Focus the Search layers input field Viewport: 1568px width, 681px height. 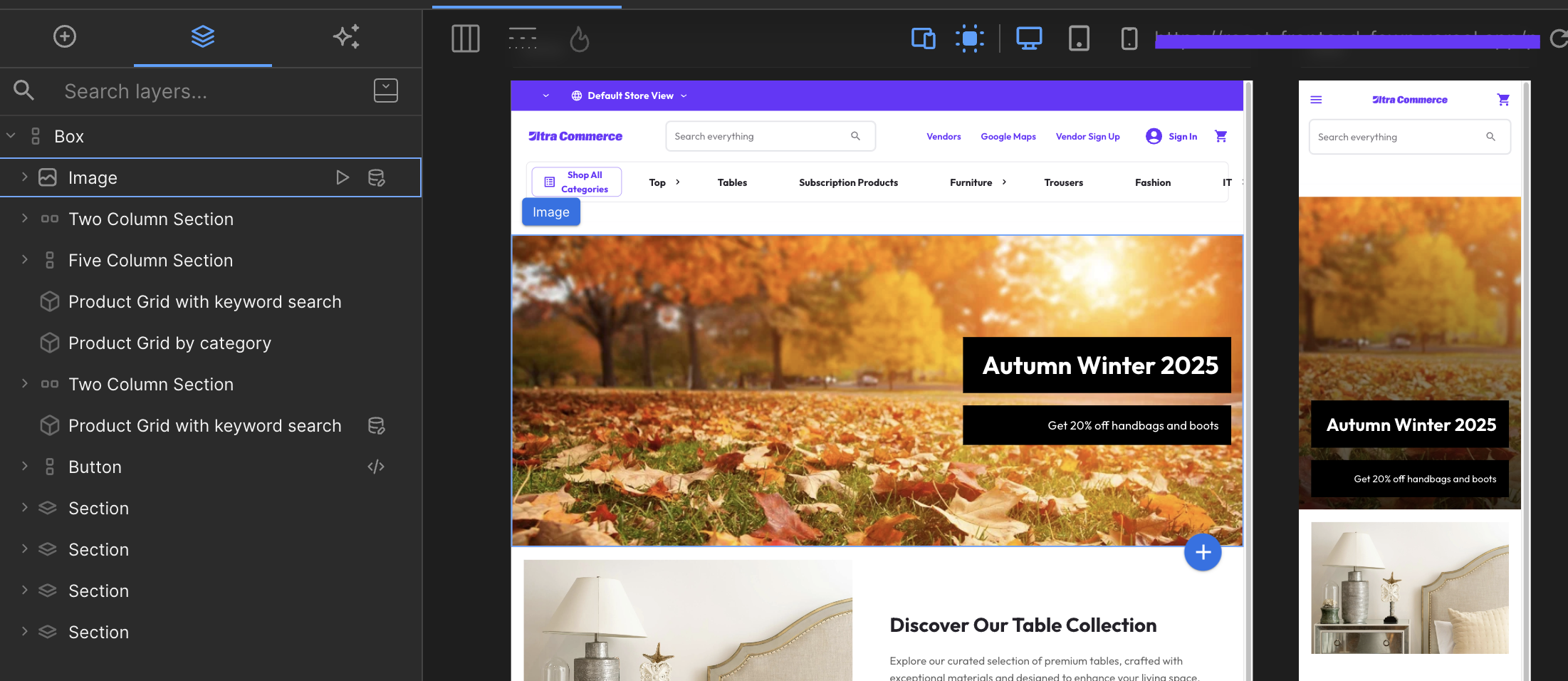211,91
